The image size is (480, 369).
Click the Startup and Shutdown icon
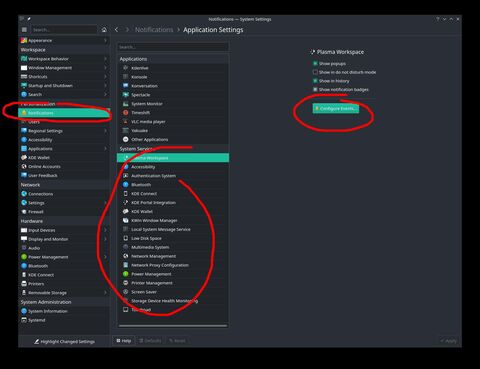24,85
